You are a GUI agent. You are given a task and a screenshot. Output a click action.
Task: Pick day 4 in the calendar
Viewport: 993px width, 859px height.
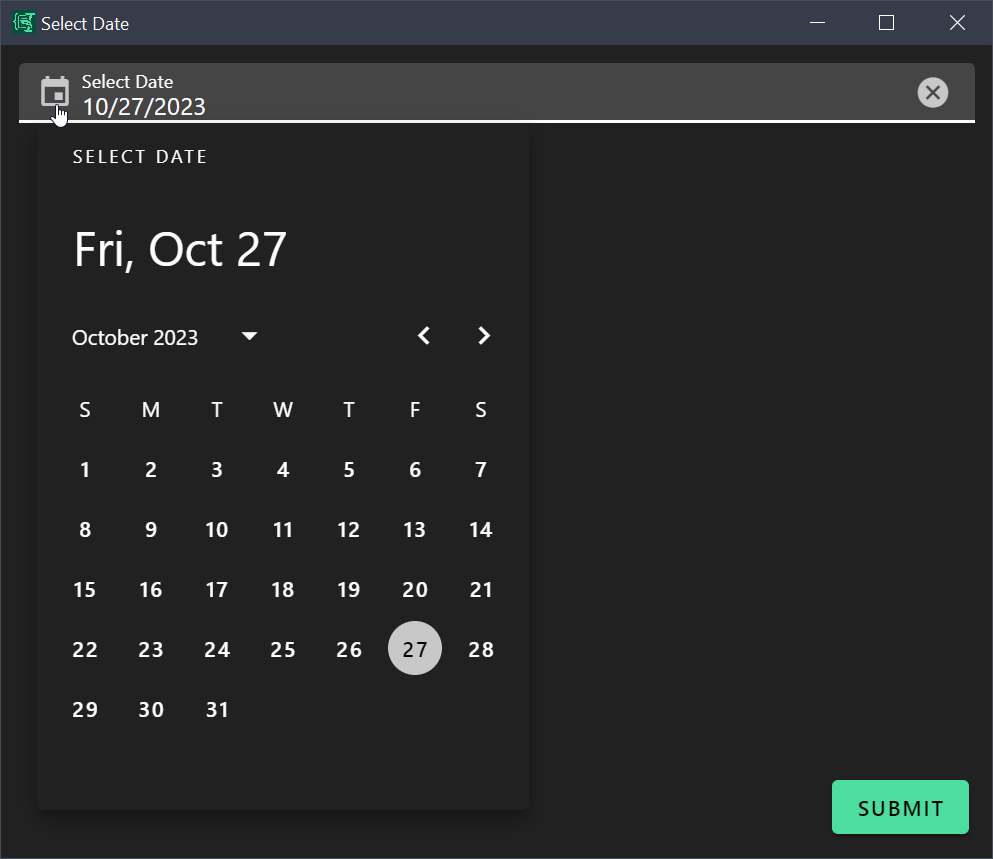point(283,470)
